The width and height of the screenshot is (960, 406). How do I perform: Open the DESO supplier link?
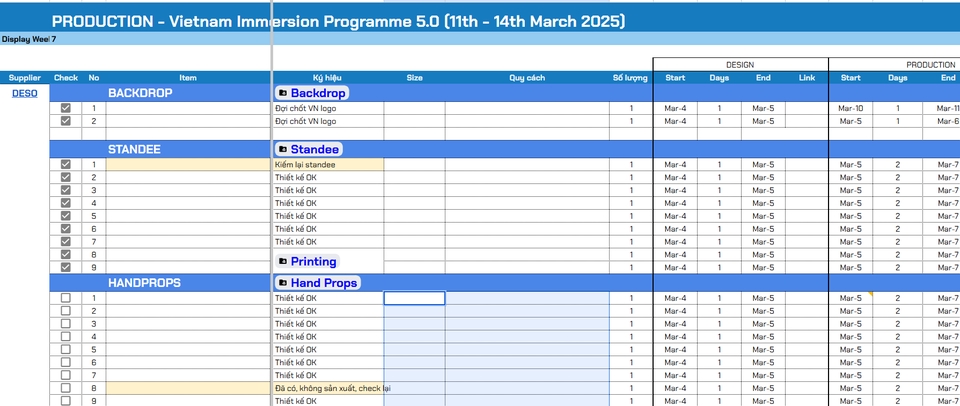[x=24, y=93]
